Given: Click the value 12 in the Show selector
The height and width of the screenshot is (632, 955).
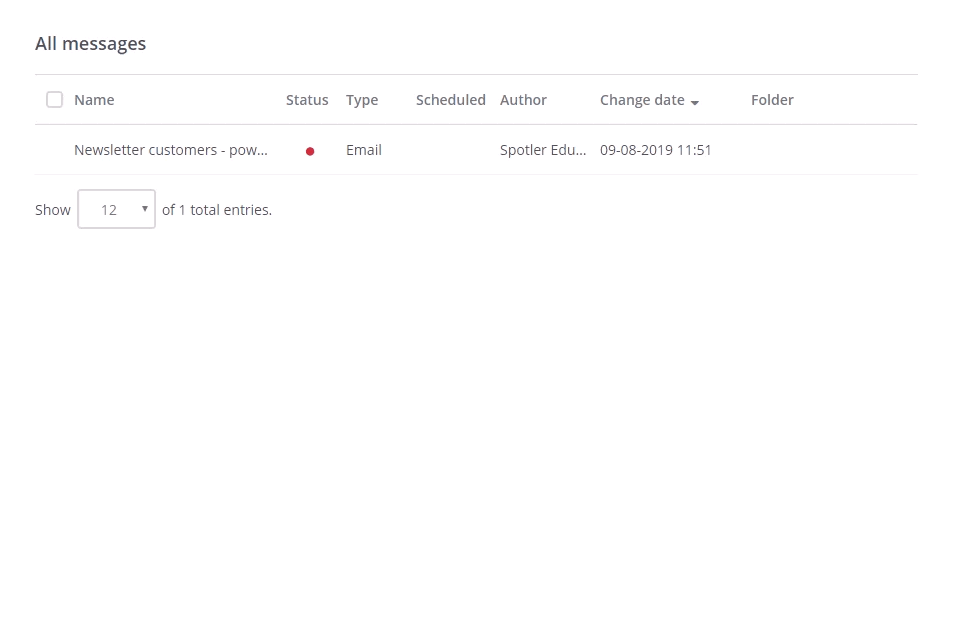Looking at the screenshot, I should point(108,209).
